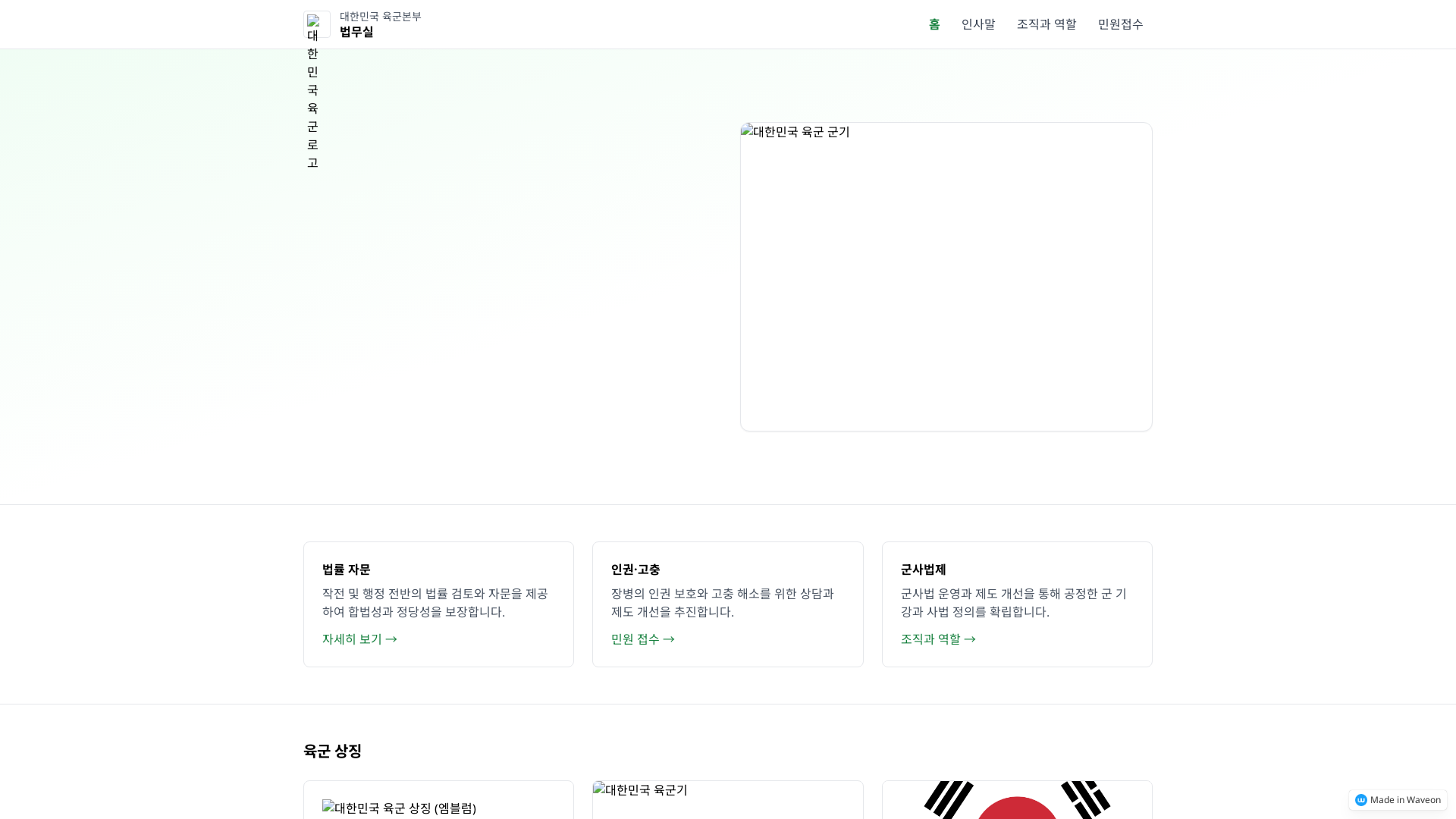The height and width of the screenshot is (819, 1456).
Task: Click the 육군 군기 hero image frame
Action: [946, 276]
